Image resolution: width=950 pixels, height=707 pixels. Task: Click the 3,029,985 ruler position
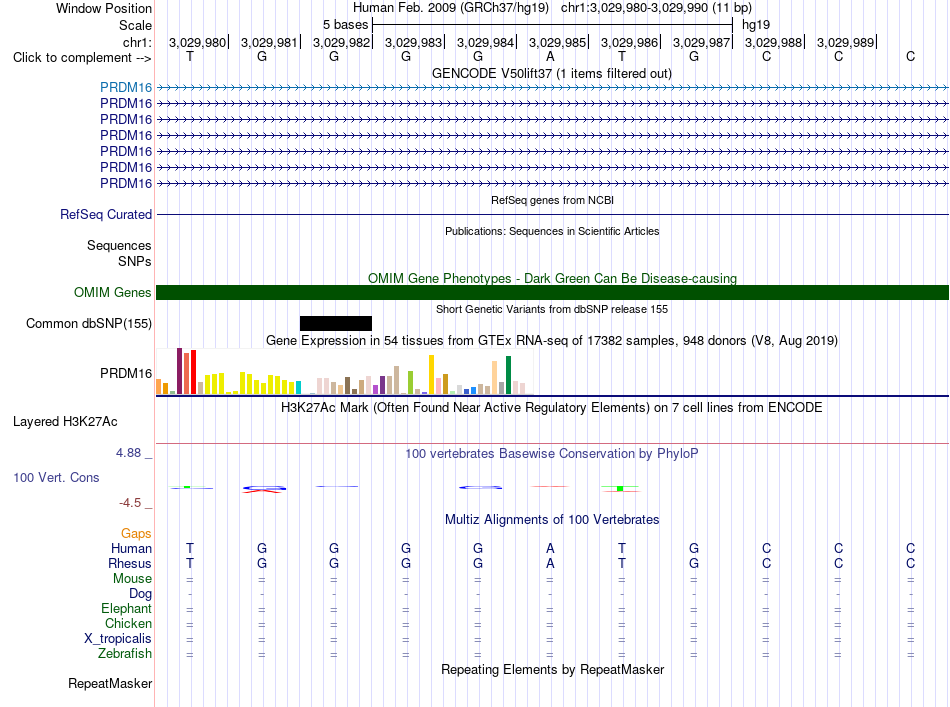tap(557, 42)
